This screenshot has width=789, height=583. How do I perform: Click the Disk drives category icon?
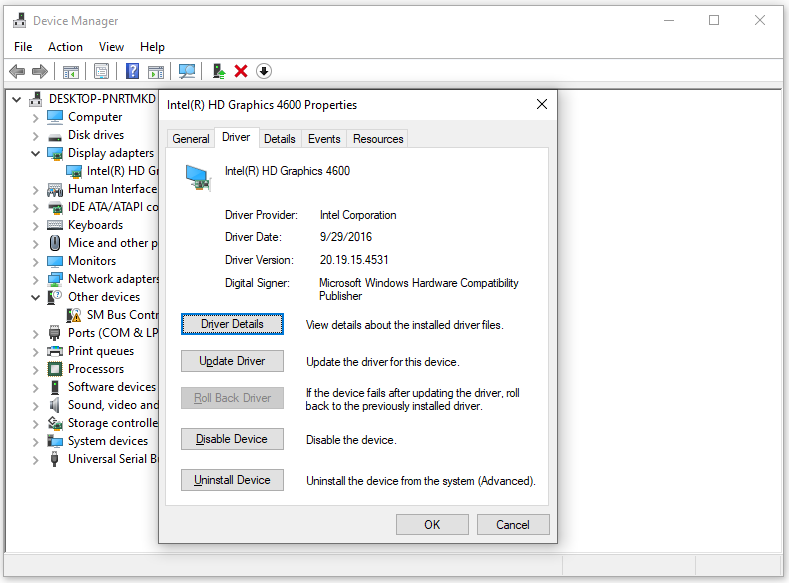[x=54, y=136]
